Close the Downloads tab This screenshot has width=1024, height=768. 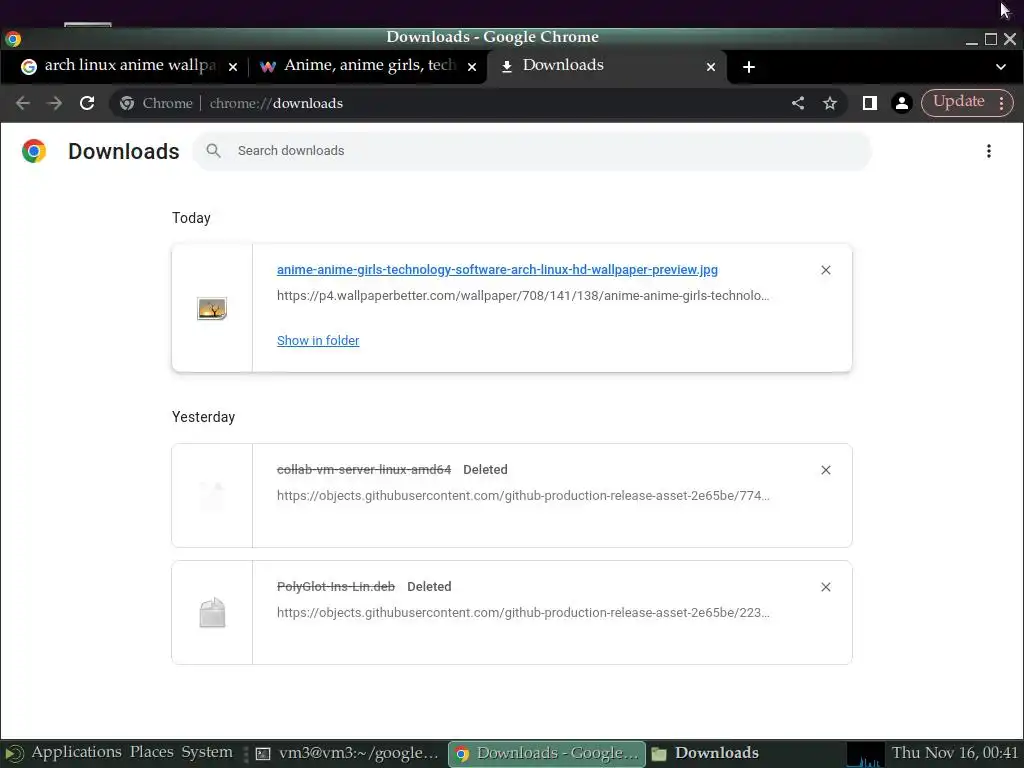711,67
